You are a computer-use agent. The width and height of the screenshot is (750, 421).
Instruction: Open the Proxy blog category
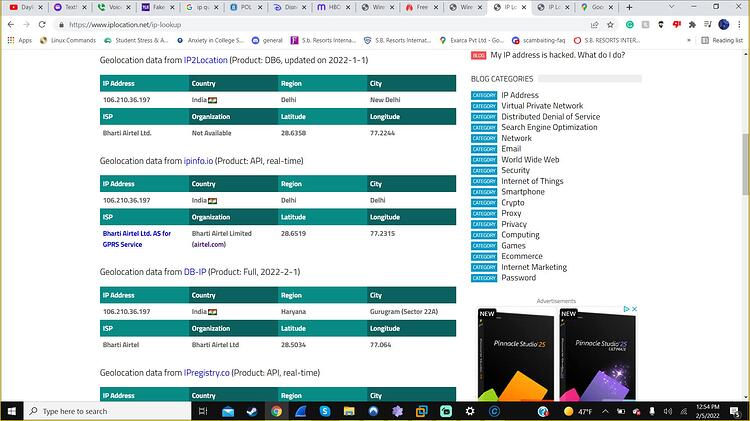[x=511, y=213]
